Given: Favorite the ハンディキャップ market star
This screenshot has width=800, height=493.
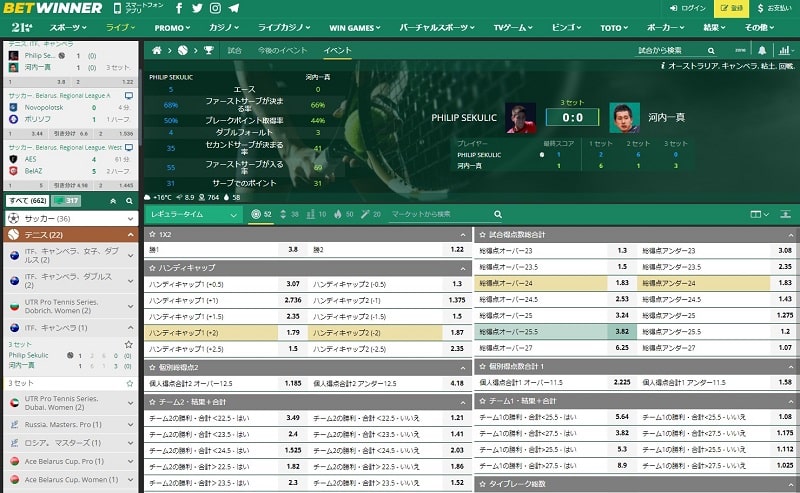Looking at the screenshot, I should point(152,267).
